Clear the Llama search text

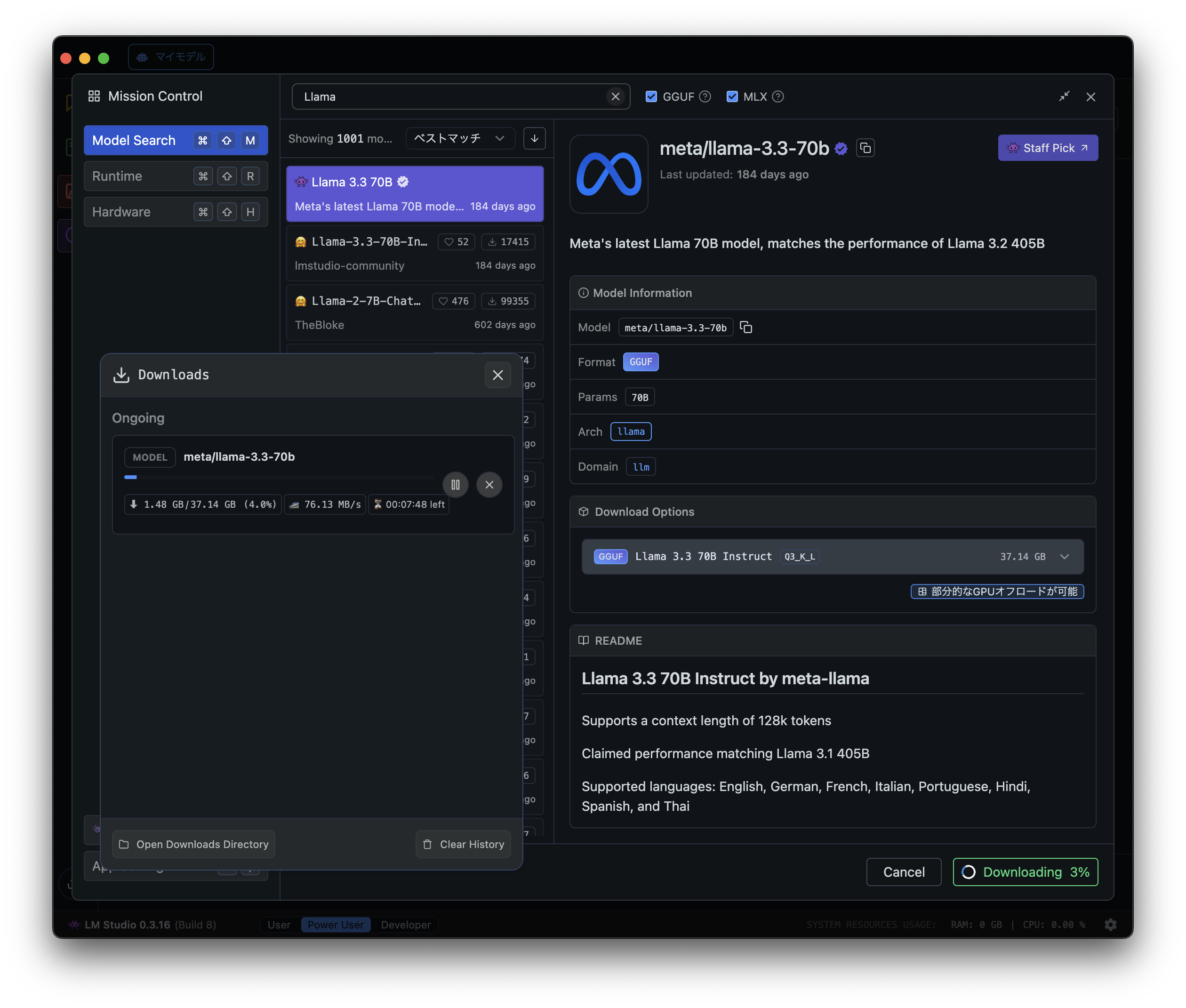pyautogui.click(x=615, y=96)
